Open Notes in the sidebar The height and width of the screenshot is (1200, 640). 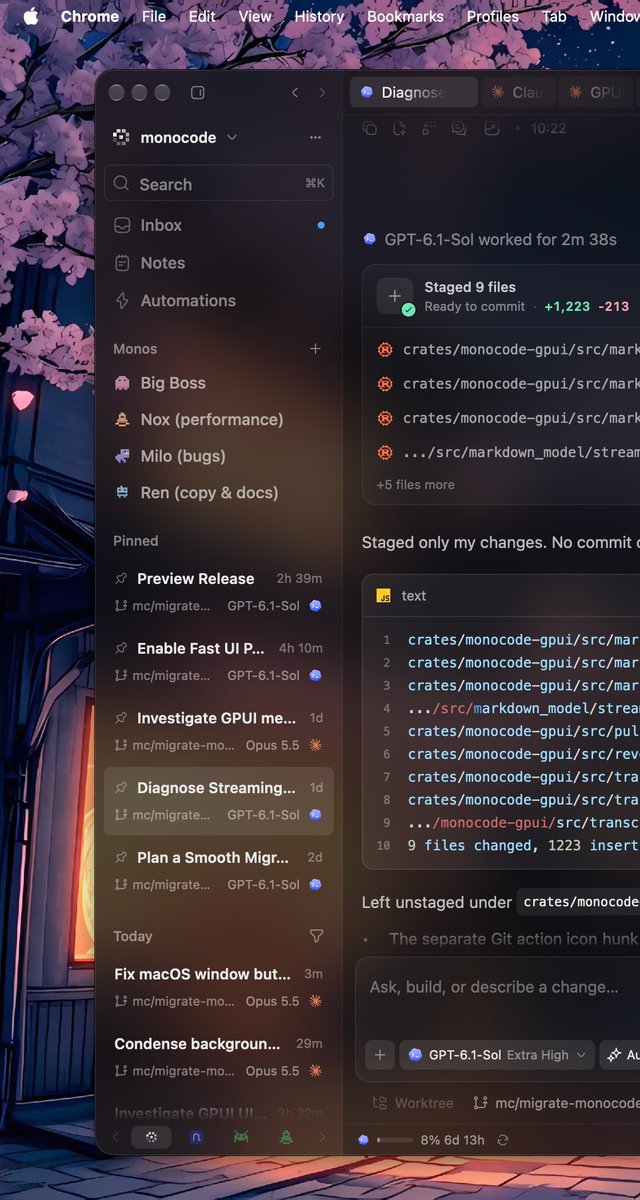[x=218, y=263]
